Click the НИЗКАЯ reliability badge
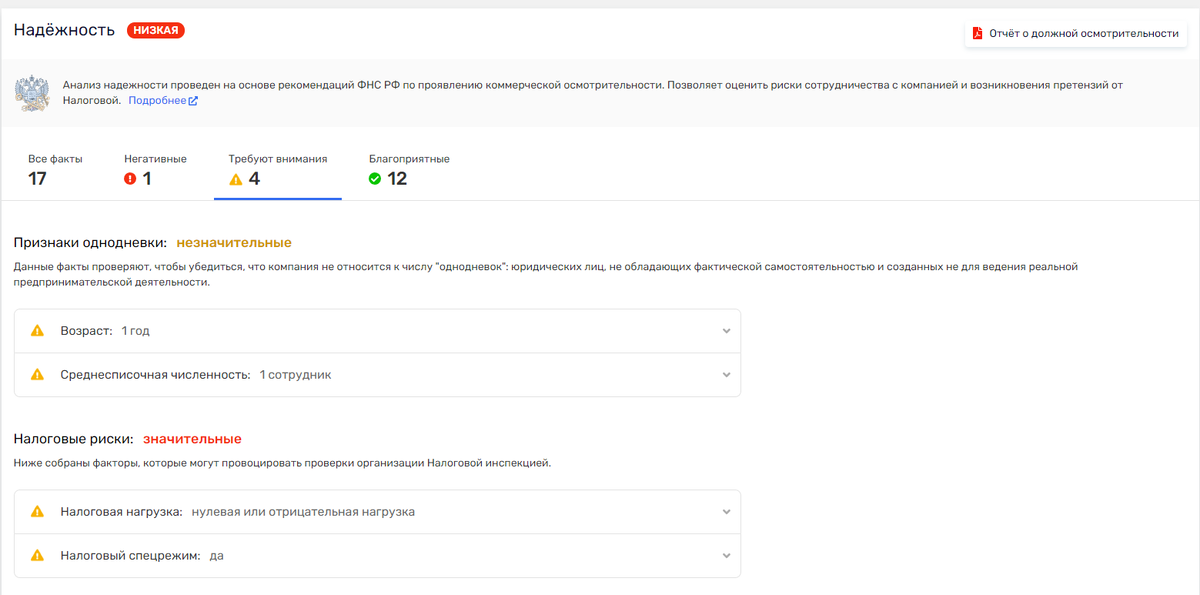This screenshot has height=595, width=1200. tap(156, 31)
